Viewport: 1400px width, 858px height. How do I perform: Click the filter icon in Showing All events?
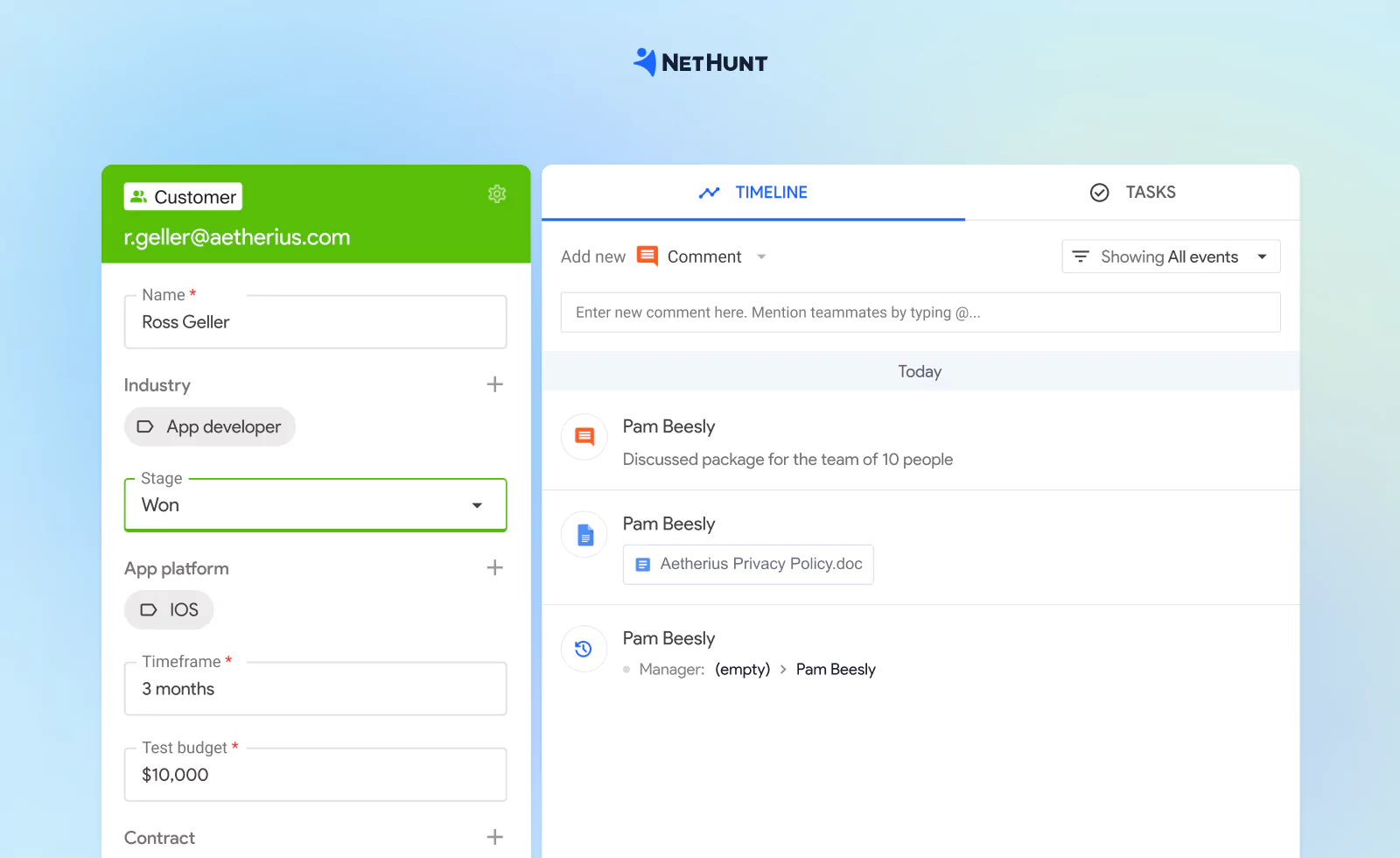tap(1081, 256)
